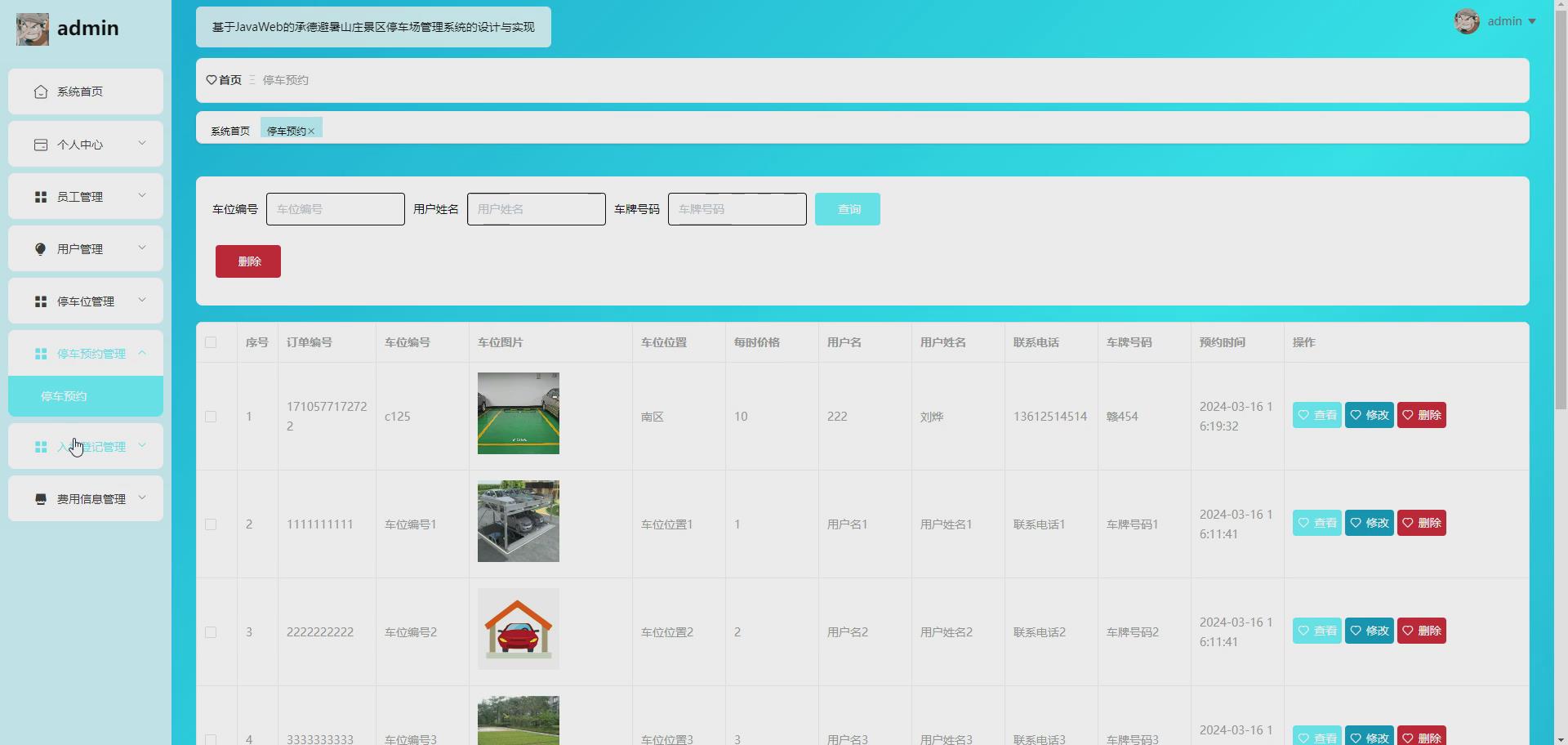Click the grid icon beside 停车预约管理
The height and width of the screenshot is (745, 1568).
41,354
